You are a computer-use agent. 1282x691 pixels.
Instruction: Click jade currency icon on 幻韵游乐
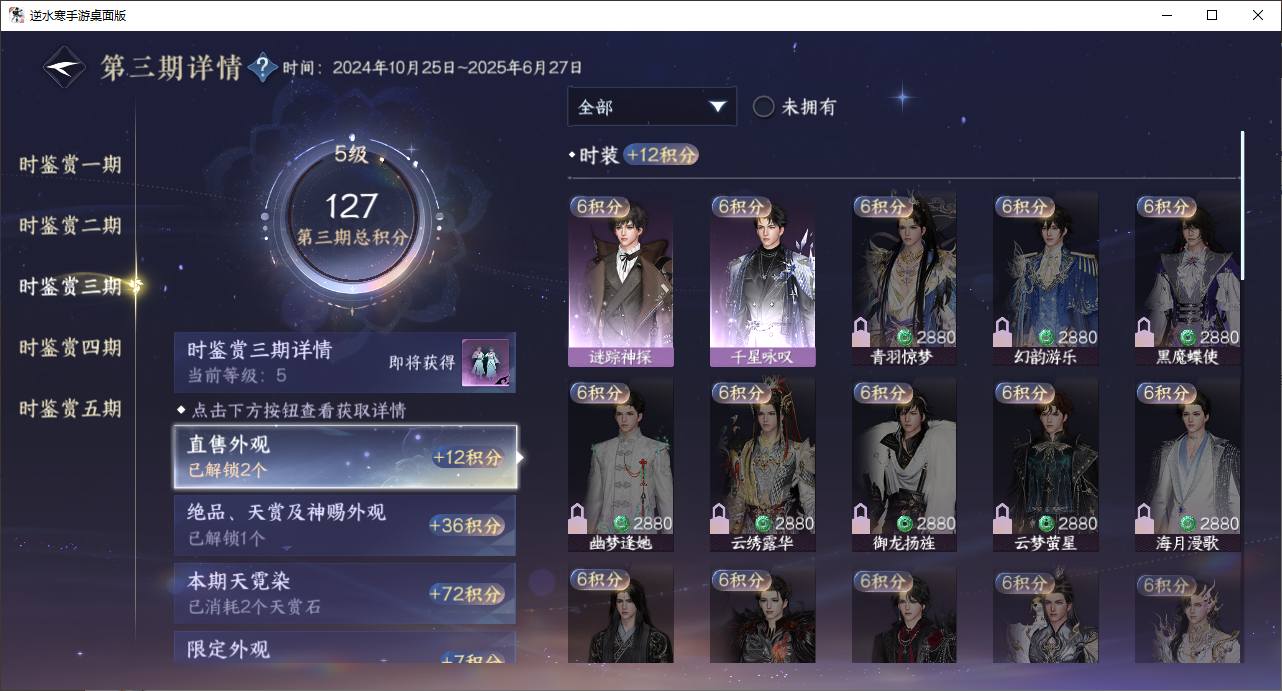(1046, 337)
